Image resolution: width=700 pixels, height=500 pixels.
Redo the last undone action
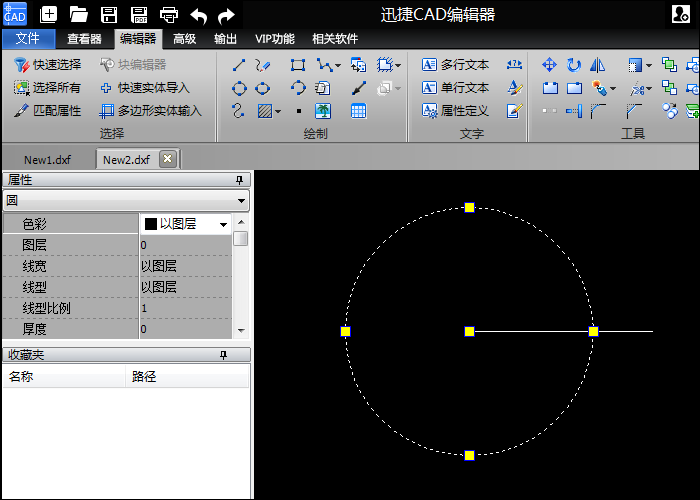[x=226, y=16]
